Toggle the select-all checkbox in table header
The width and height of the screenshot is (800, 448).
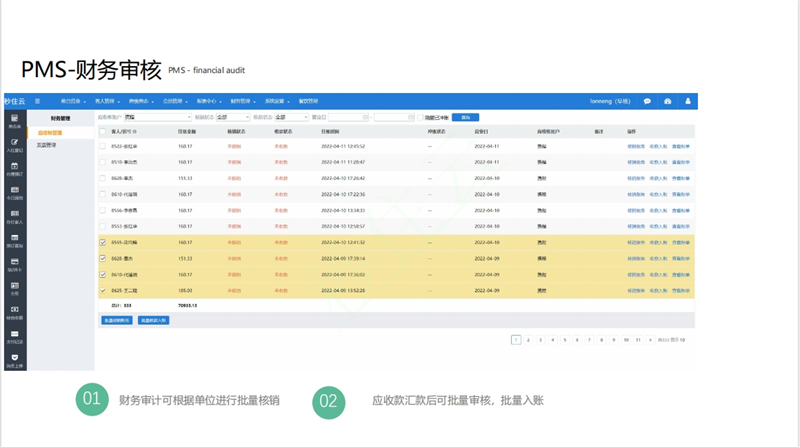coord(103,130)
